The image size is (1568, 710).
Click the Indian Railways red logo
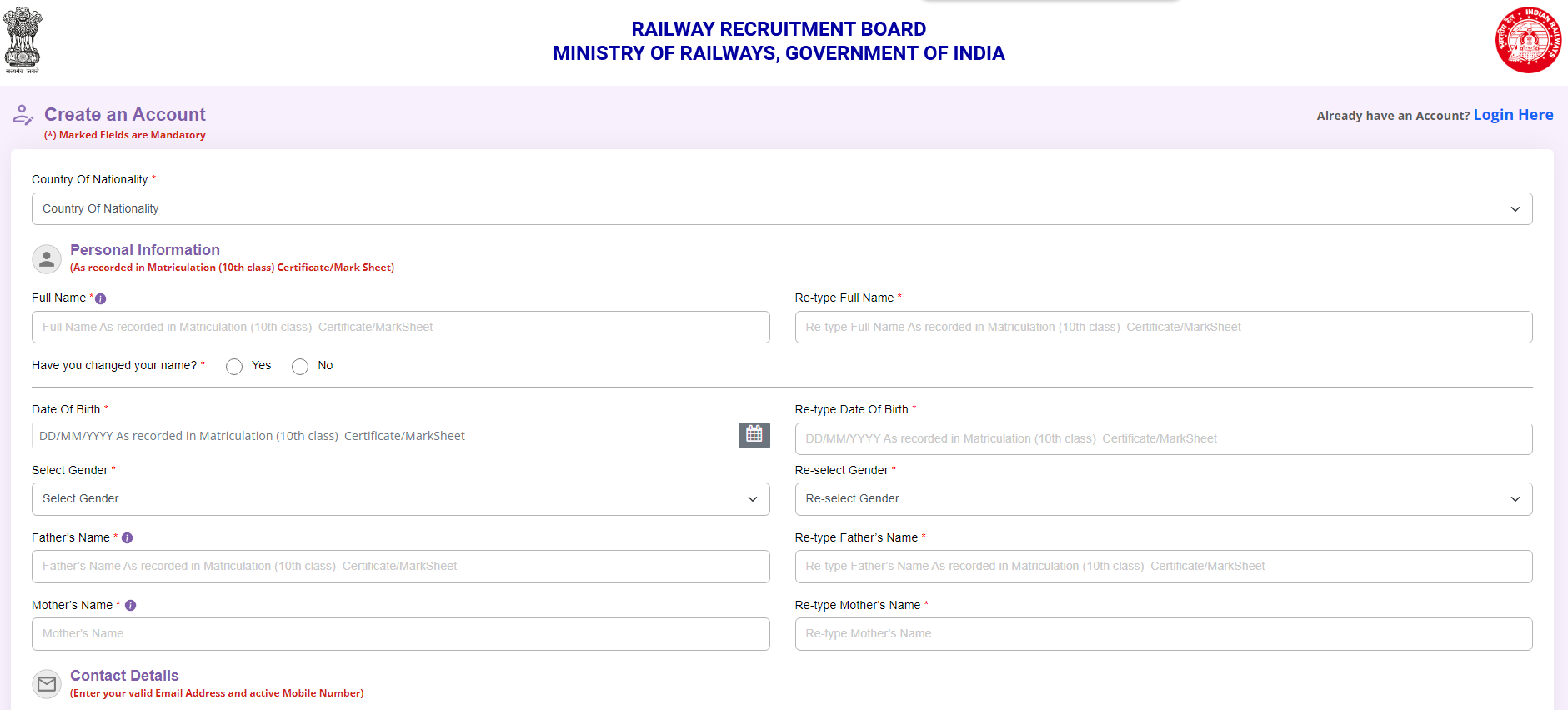click(1527, 40)
